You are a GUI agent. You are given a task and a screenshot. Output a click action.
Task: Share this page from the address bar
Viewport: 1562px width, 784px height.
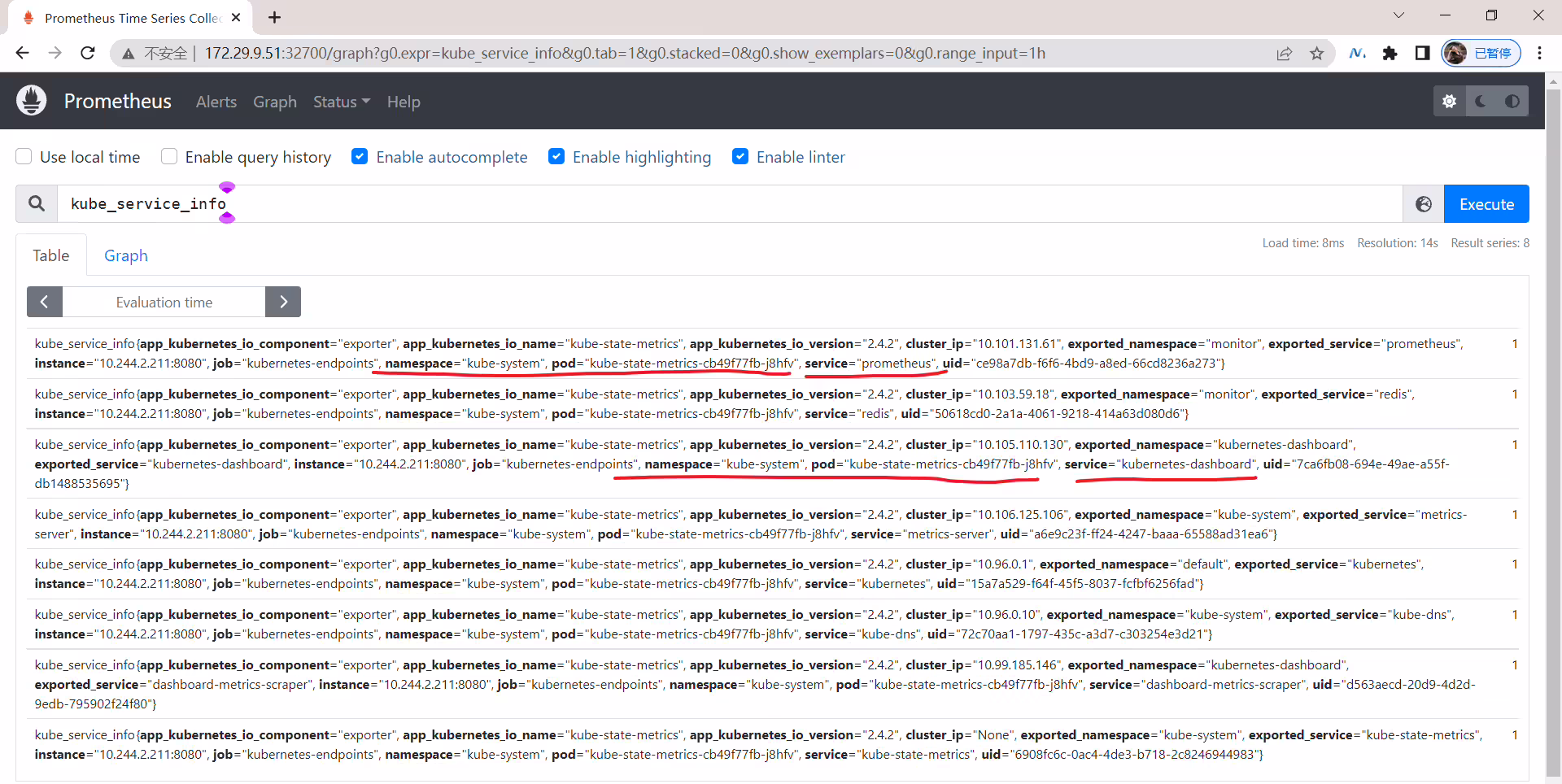[1285, 54]
